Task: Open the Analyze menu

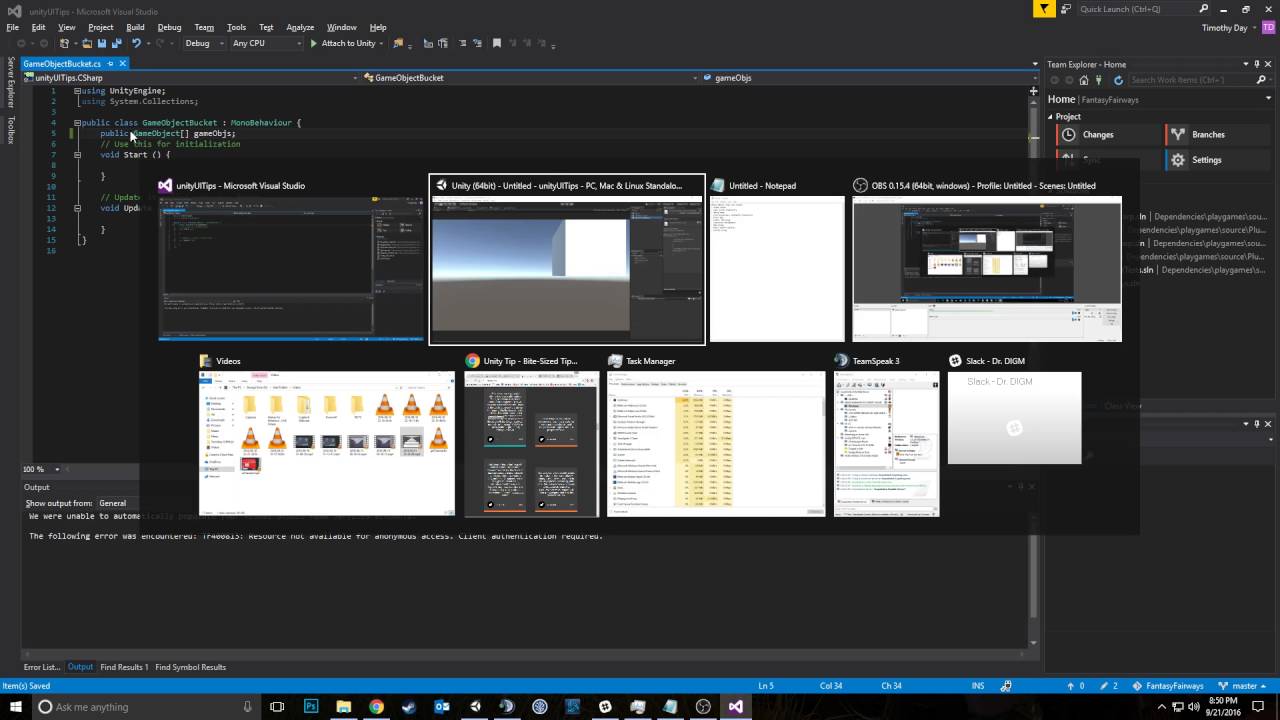Action: pyautogui.click(x=300, y=27)
